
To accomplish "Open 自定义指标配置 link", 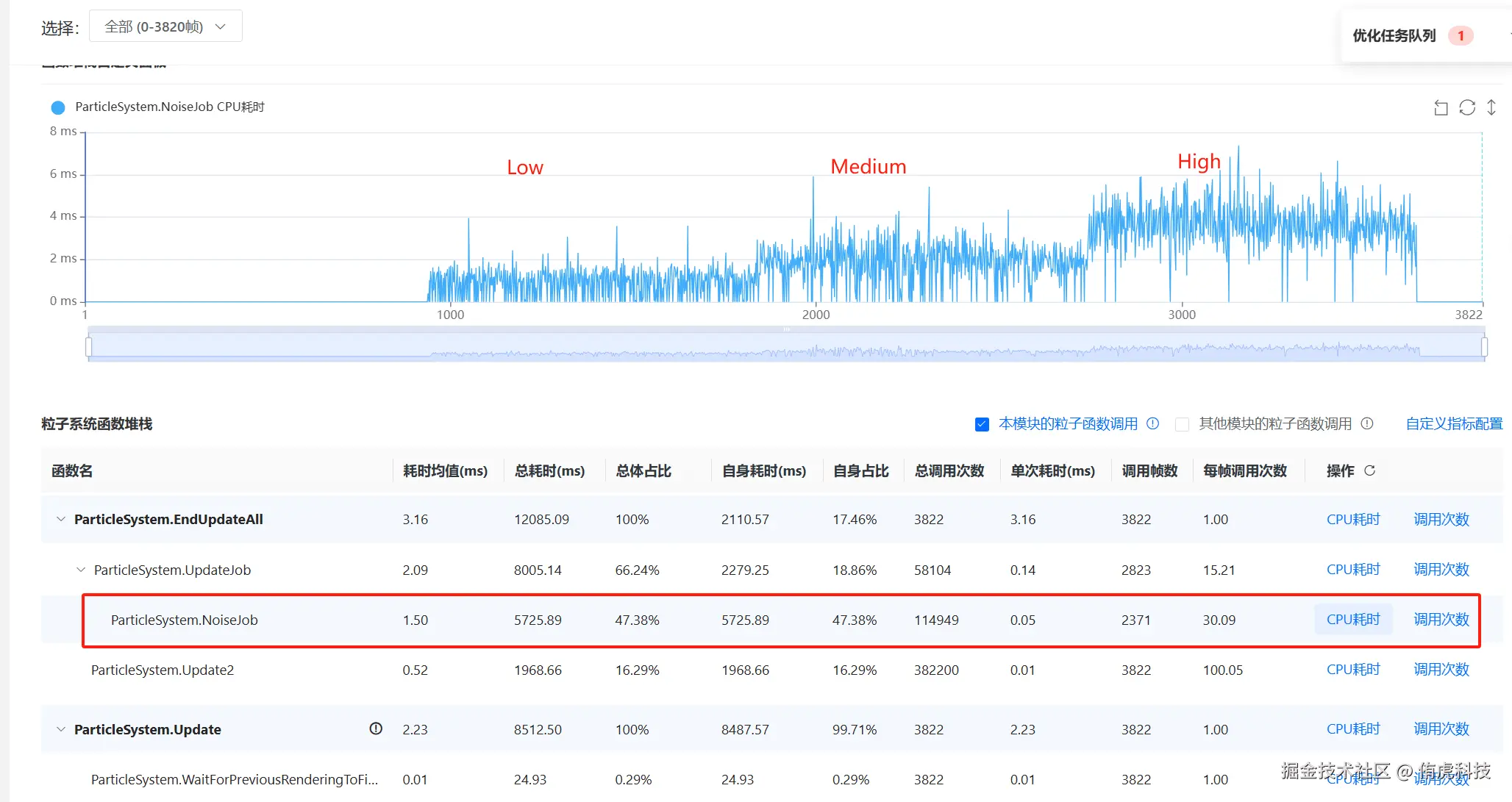I will point(1454,423).
